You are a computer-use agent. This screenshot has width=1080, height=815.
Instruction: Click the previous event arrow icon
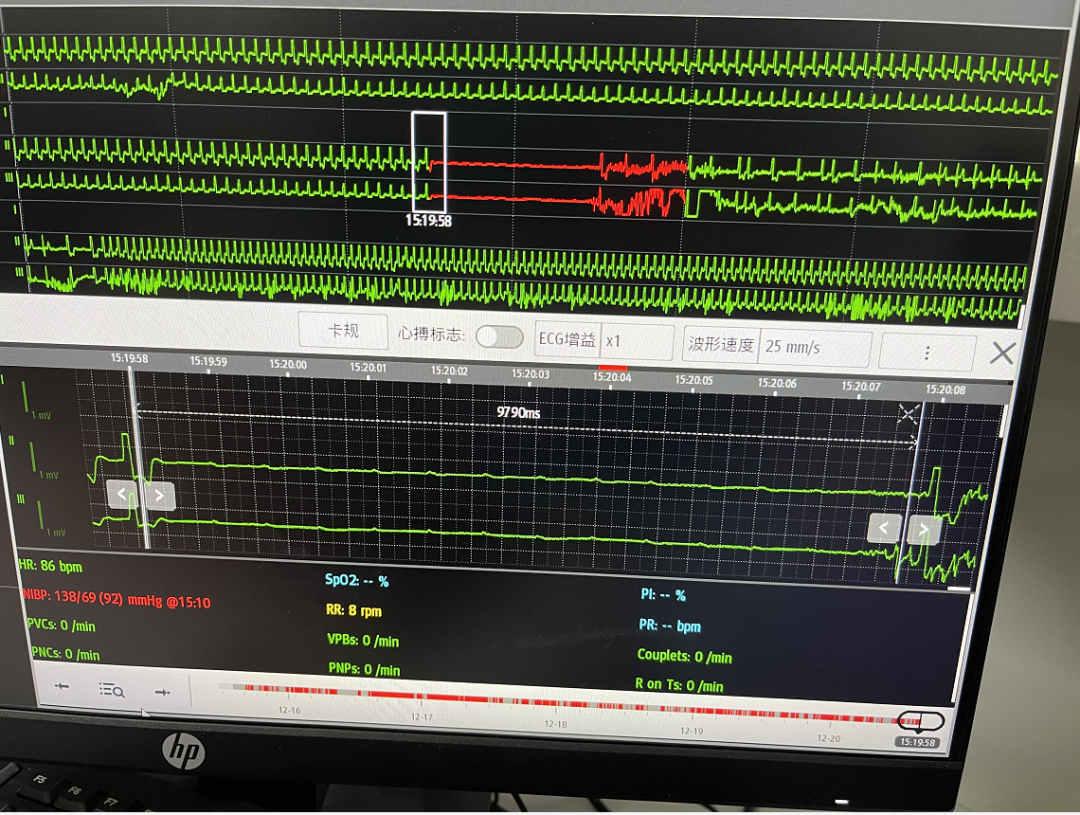(x=62, y=687)
